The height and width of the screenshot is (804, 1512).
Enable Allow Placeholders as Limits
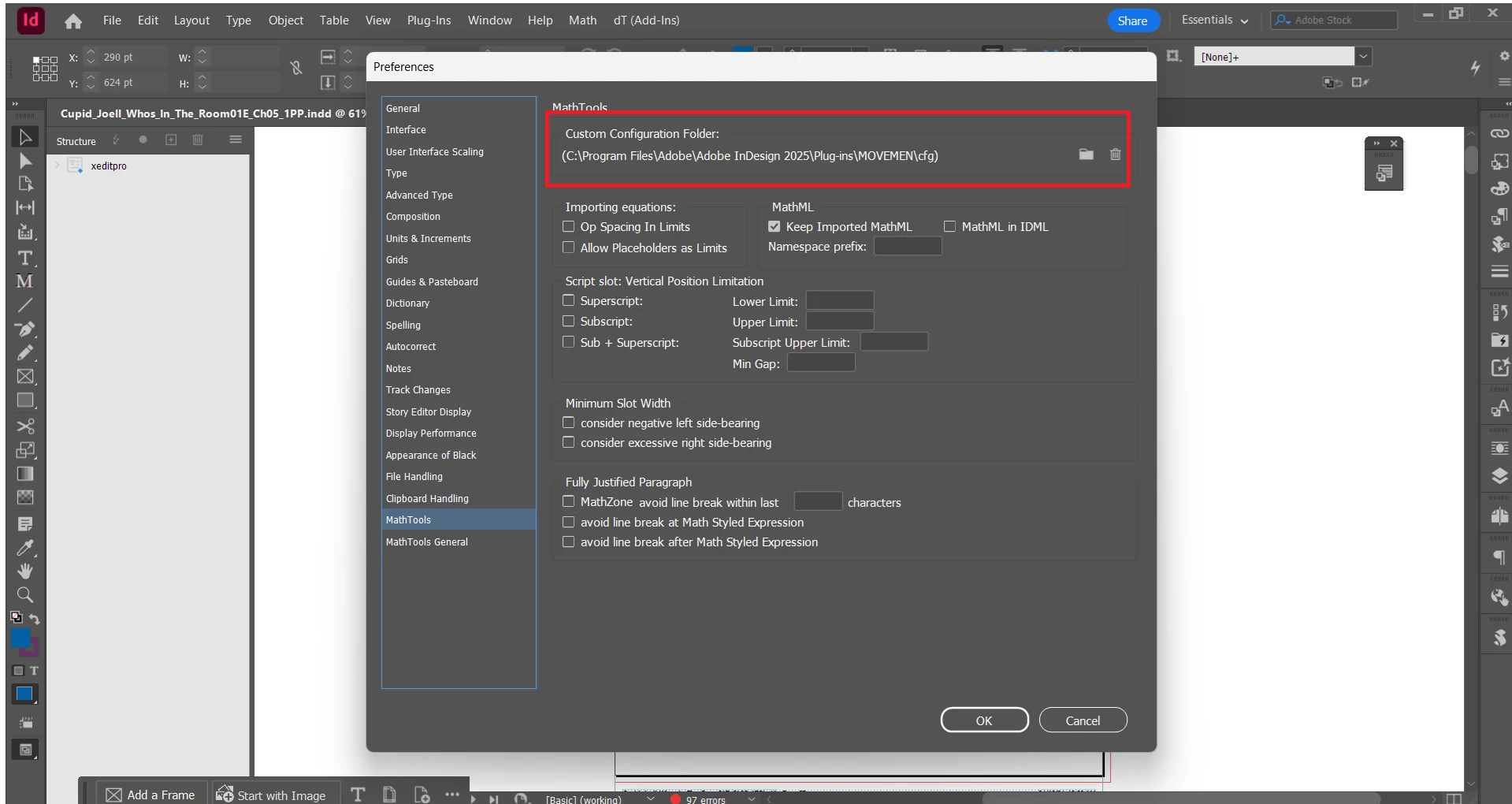tap(568, 248)
